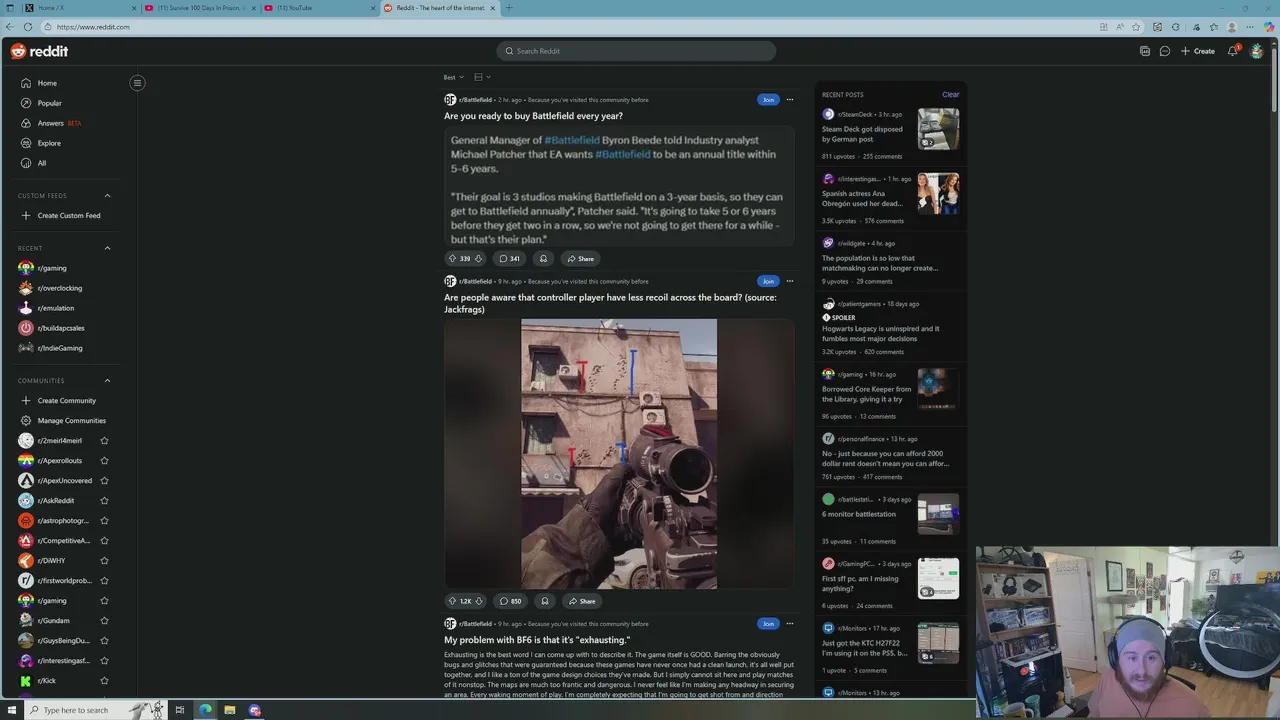Viewport: 1280px width, 720px height.
Task: Open the Best sort dropdown
Action: coord(453,77)
